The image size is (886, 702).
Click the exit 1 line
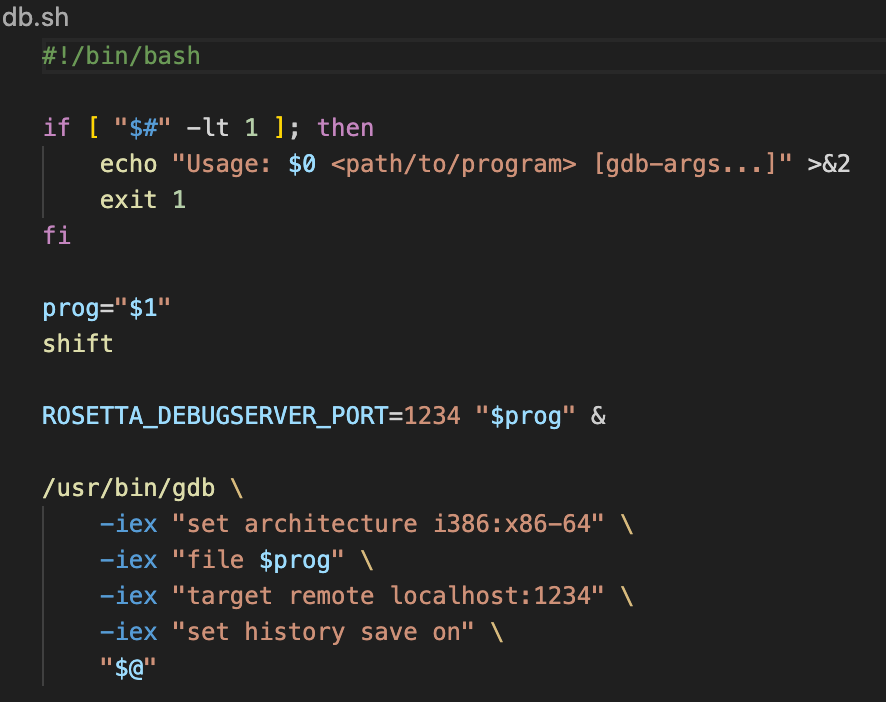(142, 199)
